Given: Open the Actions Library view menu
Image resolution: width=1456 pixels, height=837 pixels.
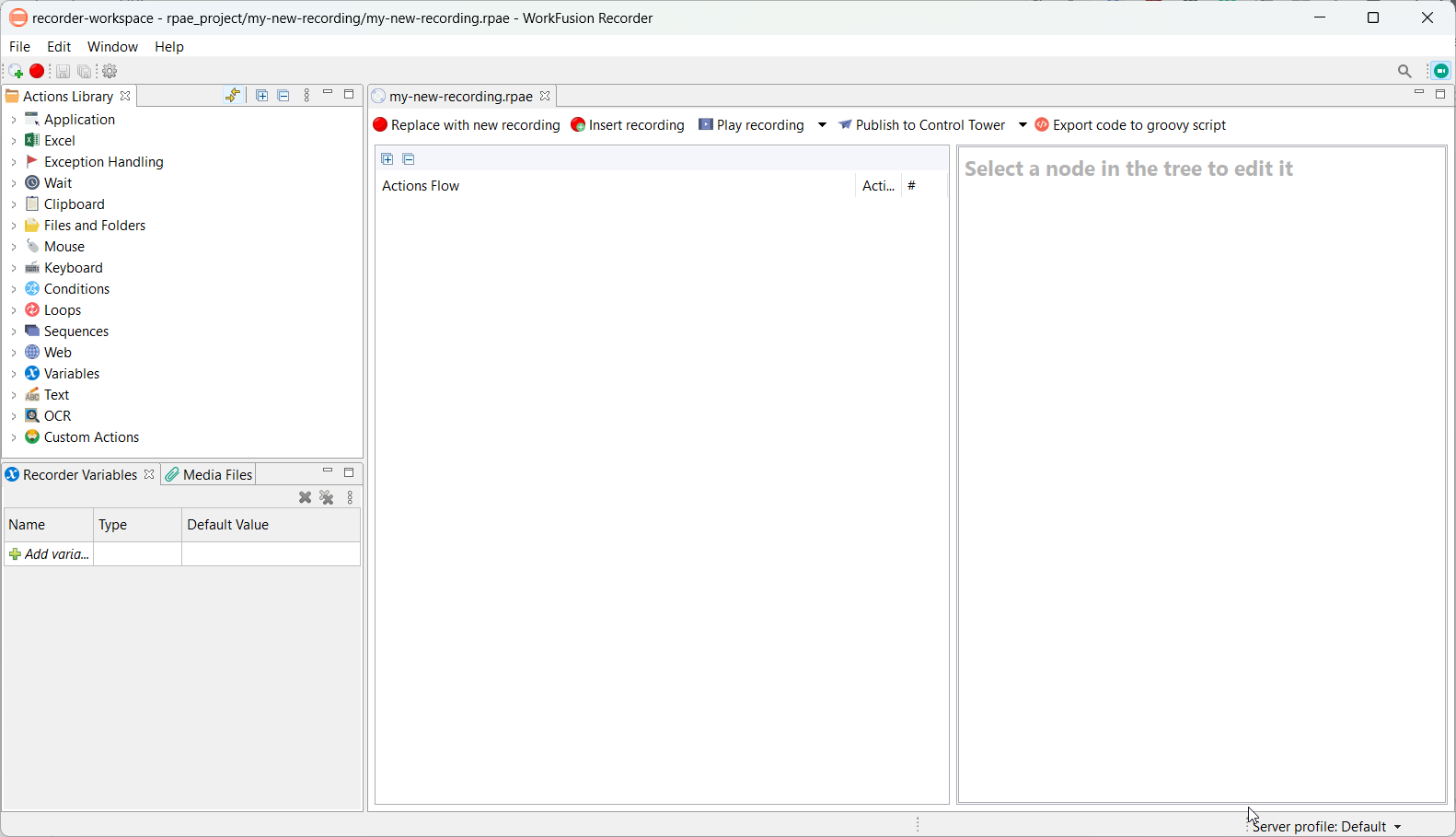Looking at the screenshot, I should tap(306, 95).
